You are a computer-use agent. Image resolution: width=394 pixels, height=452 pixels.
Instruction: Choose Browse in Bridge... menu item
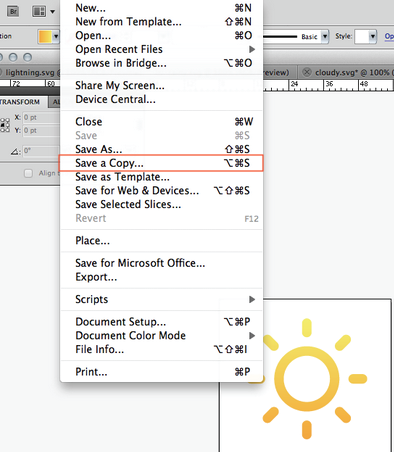click(x=161, y=63)
